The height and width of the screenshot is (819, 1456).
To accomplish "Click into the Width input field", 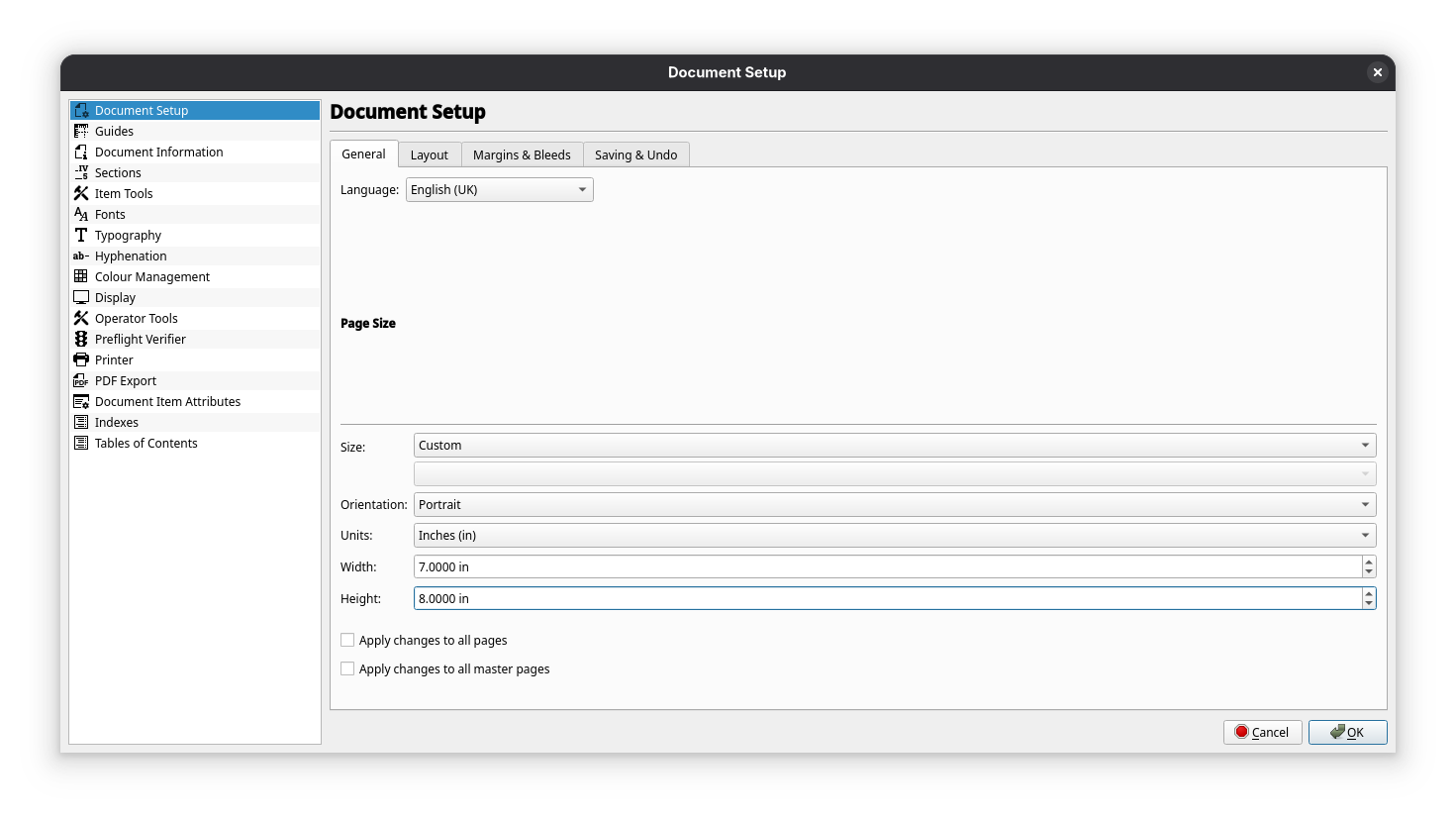I will pyautogui.click(x=887, y=566).
